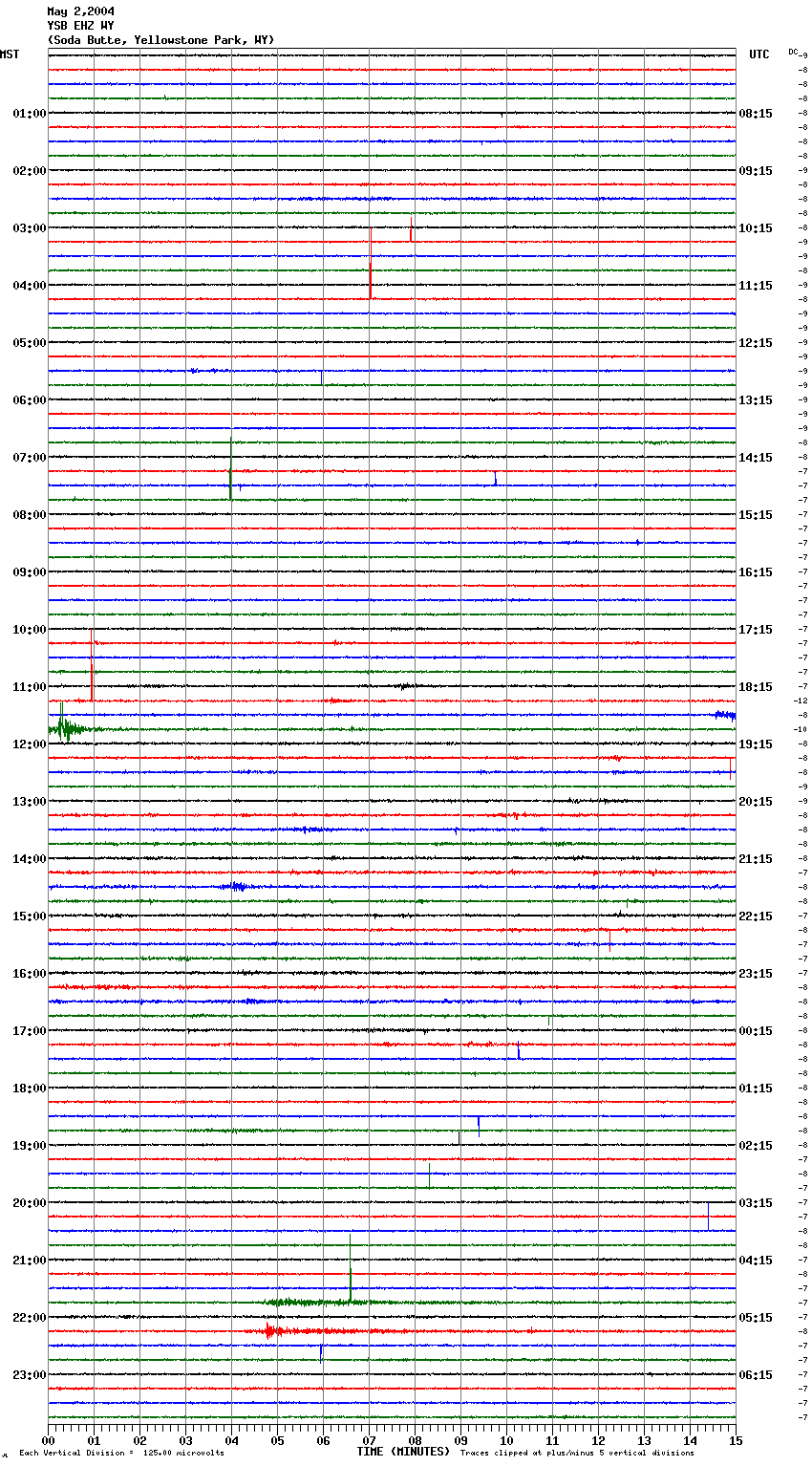Click bottom minute axis label '00'
The height and width of the screenshot is (1466, 812).
point(48,1441)
